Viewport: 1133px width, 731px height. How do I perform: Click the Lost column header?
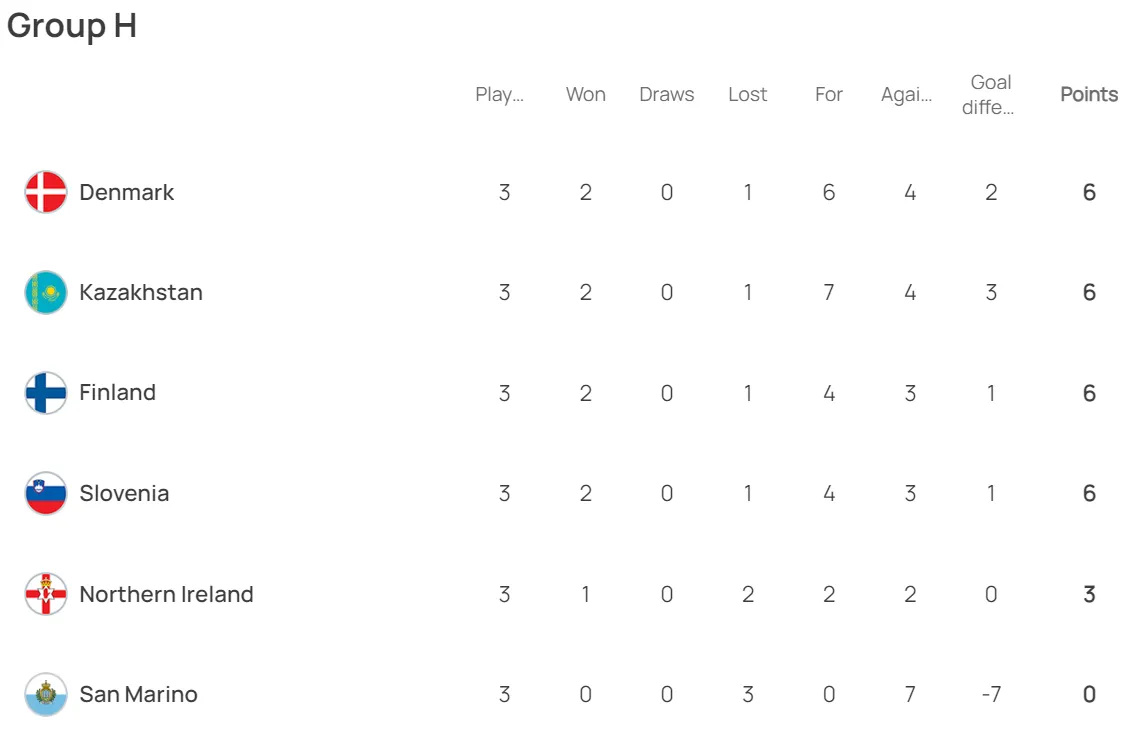tap(747, 95)
